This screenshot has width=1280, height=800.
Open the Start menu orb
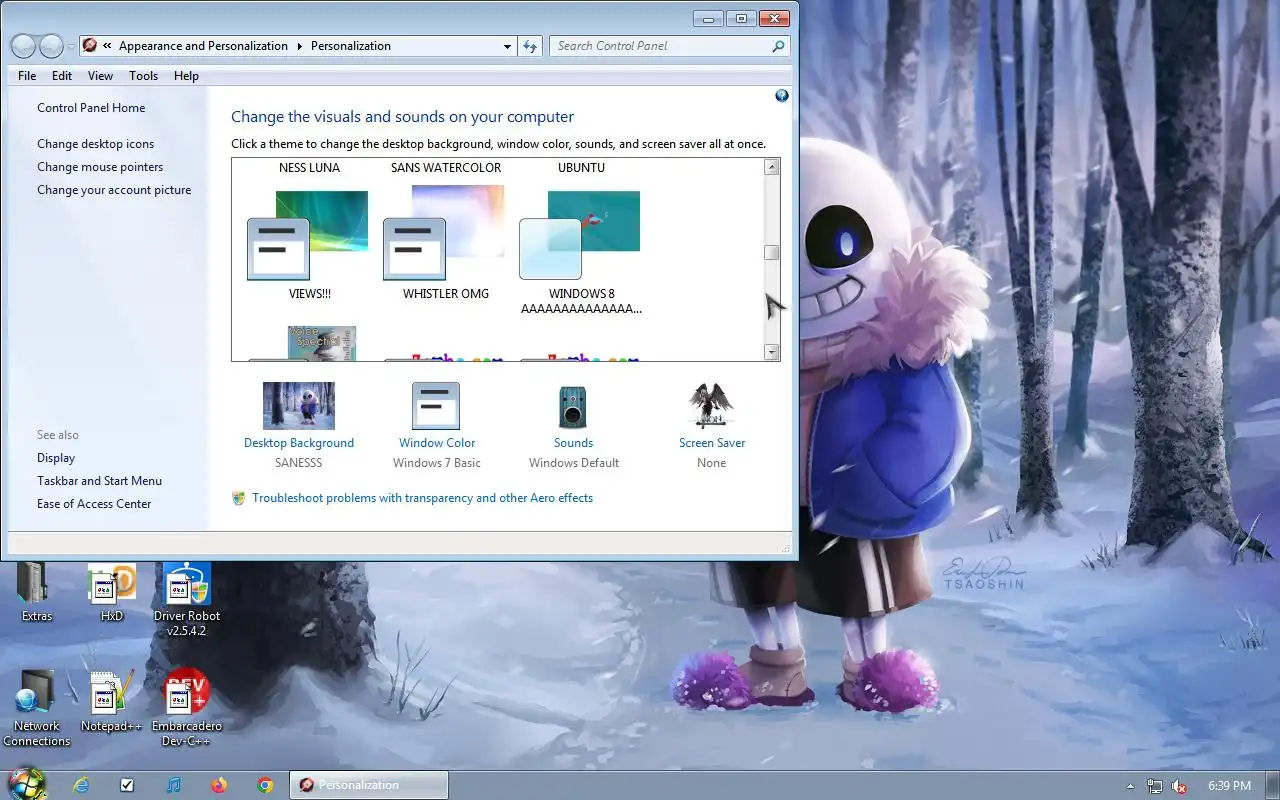[x=26, y=784]
